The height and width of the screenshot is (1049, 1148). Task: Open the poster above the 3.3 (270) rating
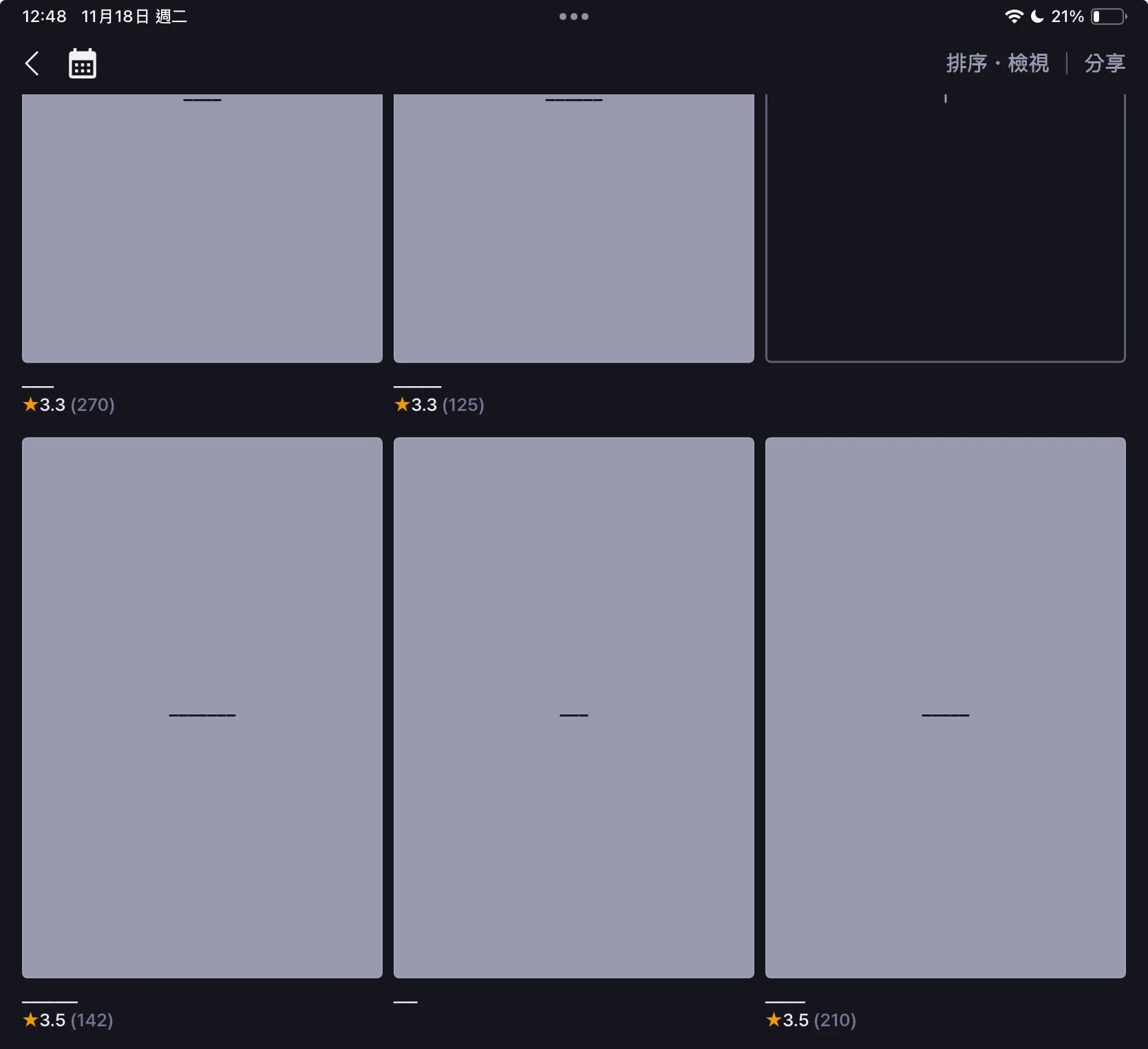[202, 228]
